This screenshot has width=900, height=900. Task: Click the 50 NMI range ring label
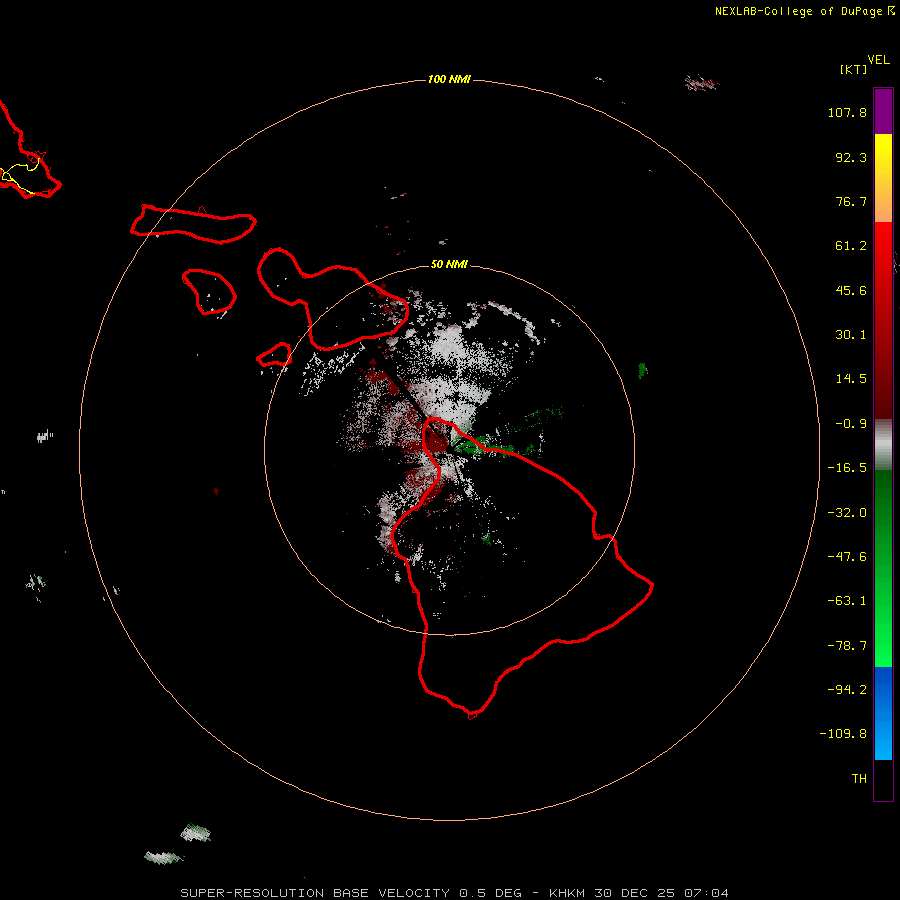point(449,264)
